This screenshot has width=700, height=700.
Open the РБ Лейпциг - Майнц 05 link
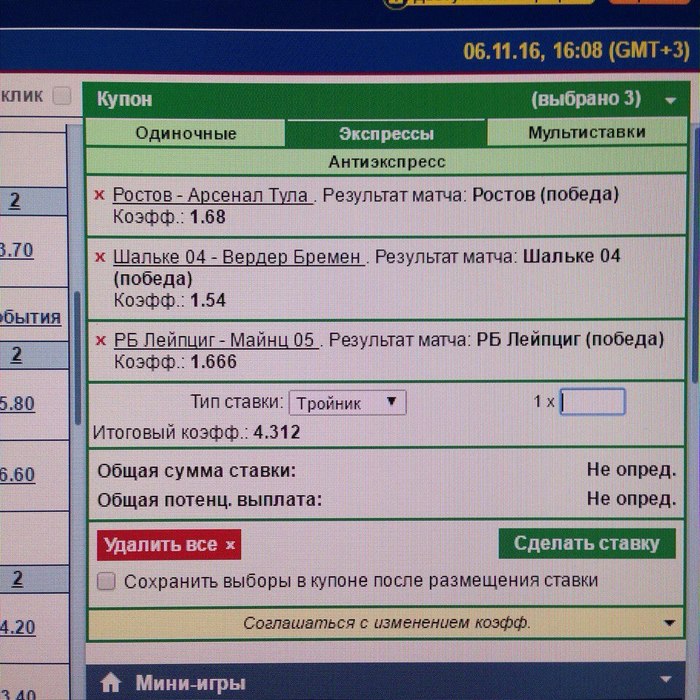pyautogui.click(x=216, y=340)
